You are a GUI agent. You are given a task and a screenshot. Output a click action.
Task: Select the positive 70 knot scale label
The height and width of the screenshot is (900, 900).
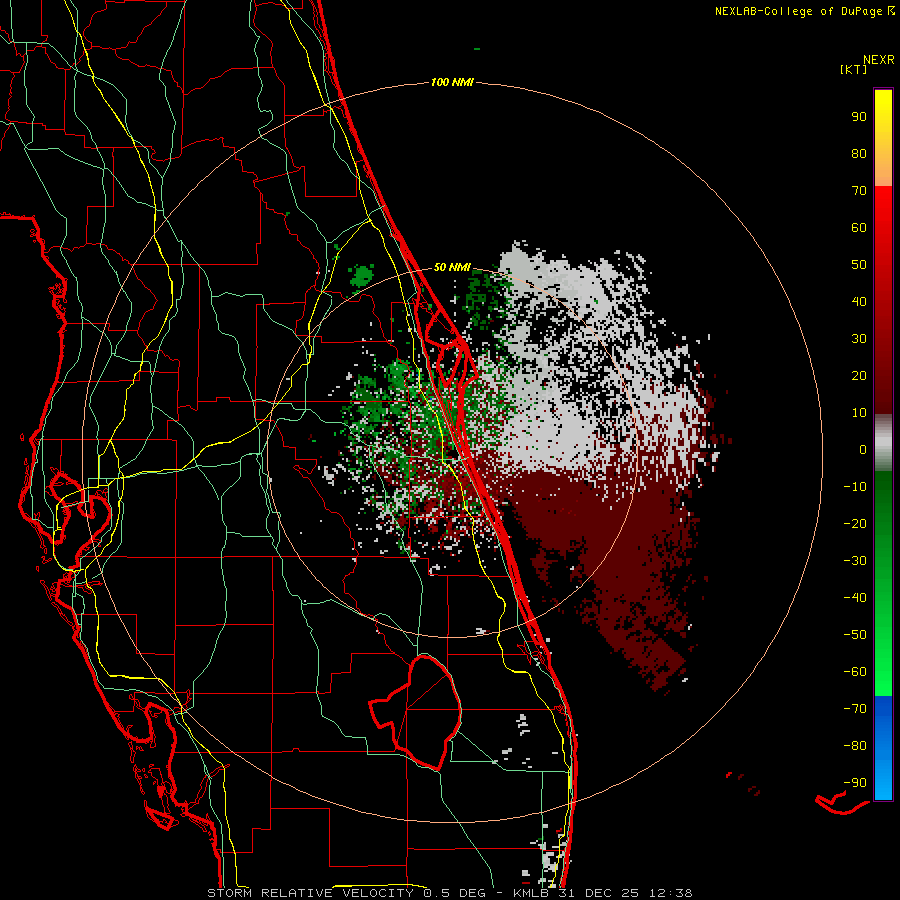point(859,191)
